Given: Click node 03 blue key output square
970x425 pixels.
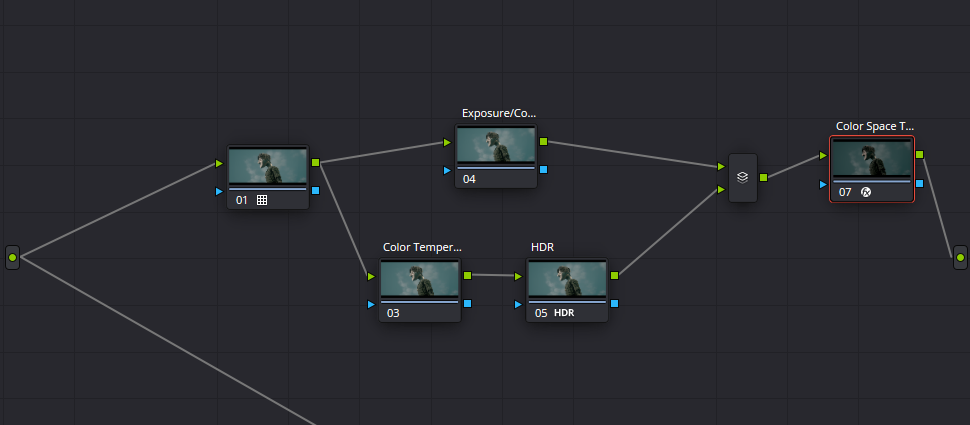Looking at the screenshot, I should tap(468, 303).
